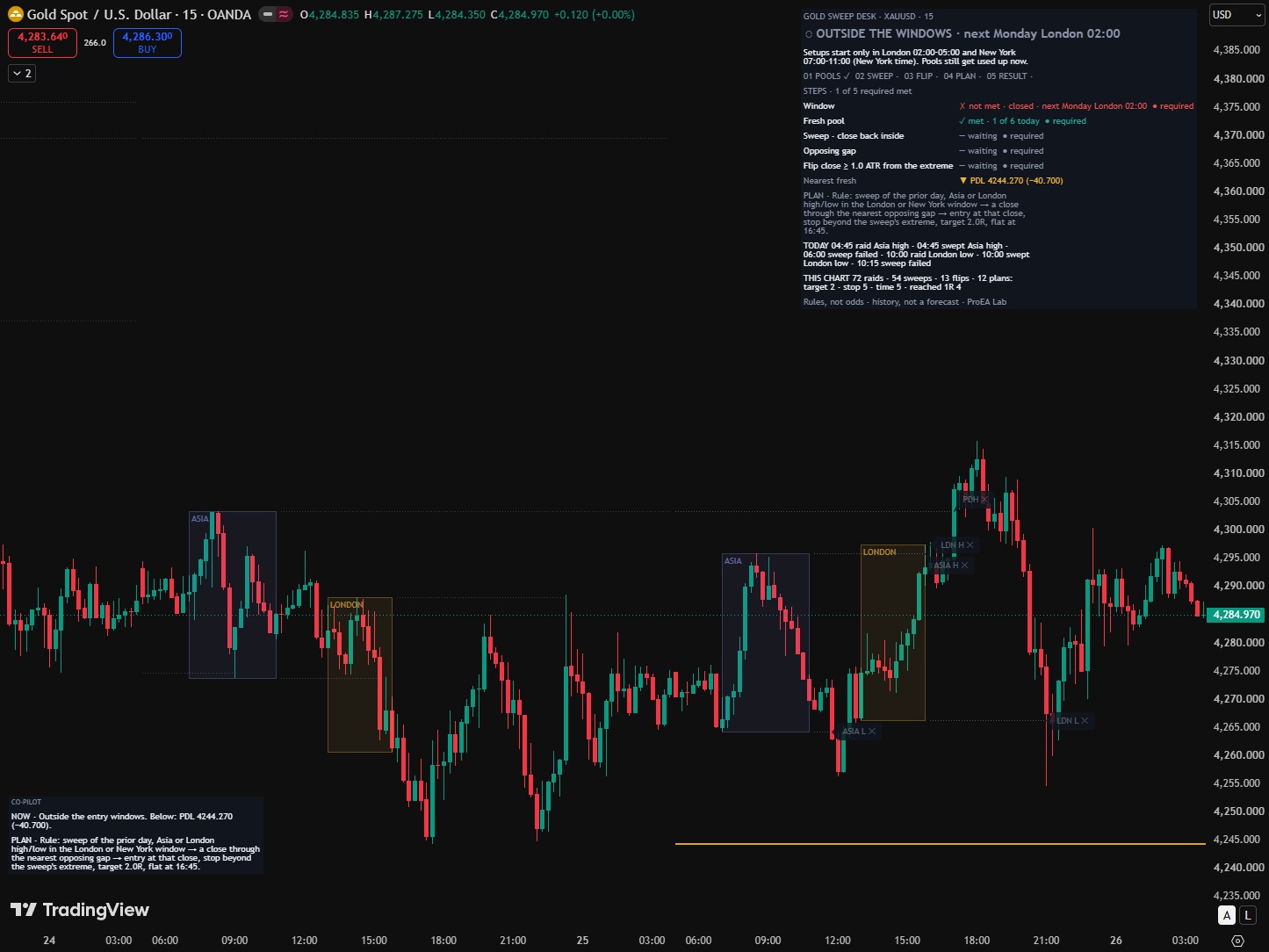Click the open value O4,284.835
Screen dimensions: 1269x952
[x=329, y=14]
